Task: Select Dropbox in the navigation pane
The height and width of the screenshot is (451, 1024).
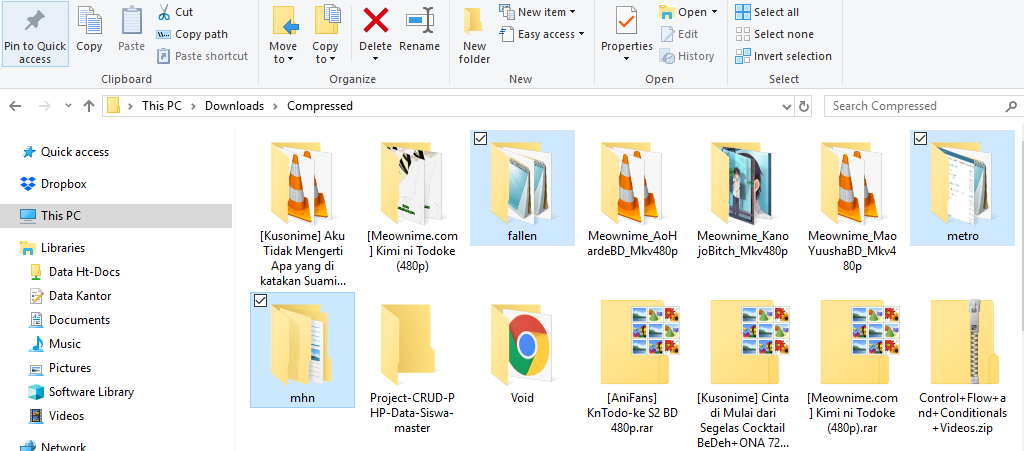Action: [63, 184]
